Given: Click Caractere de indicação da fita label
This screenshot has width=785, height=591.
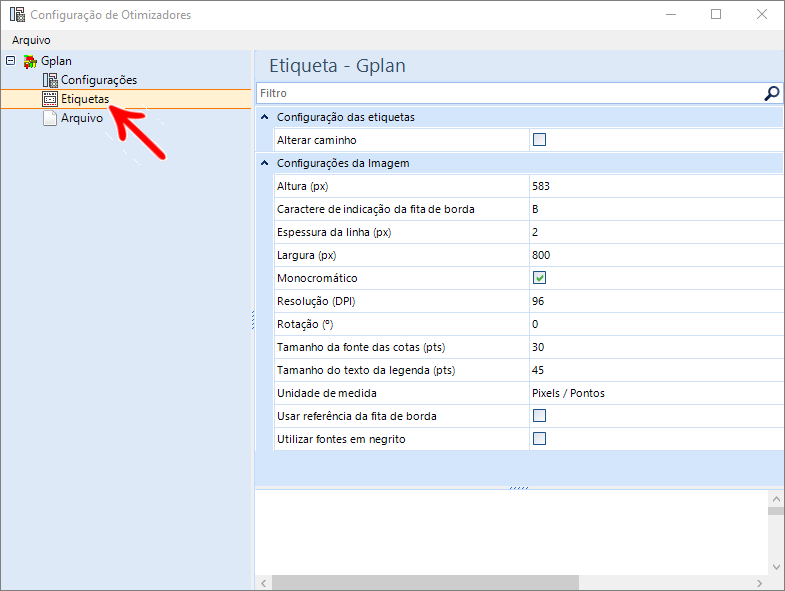Looking at the screenshot, I should click(x=375, y=209).
